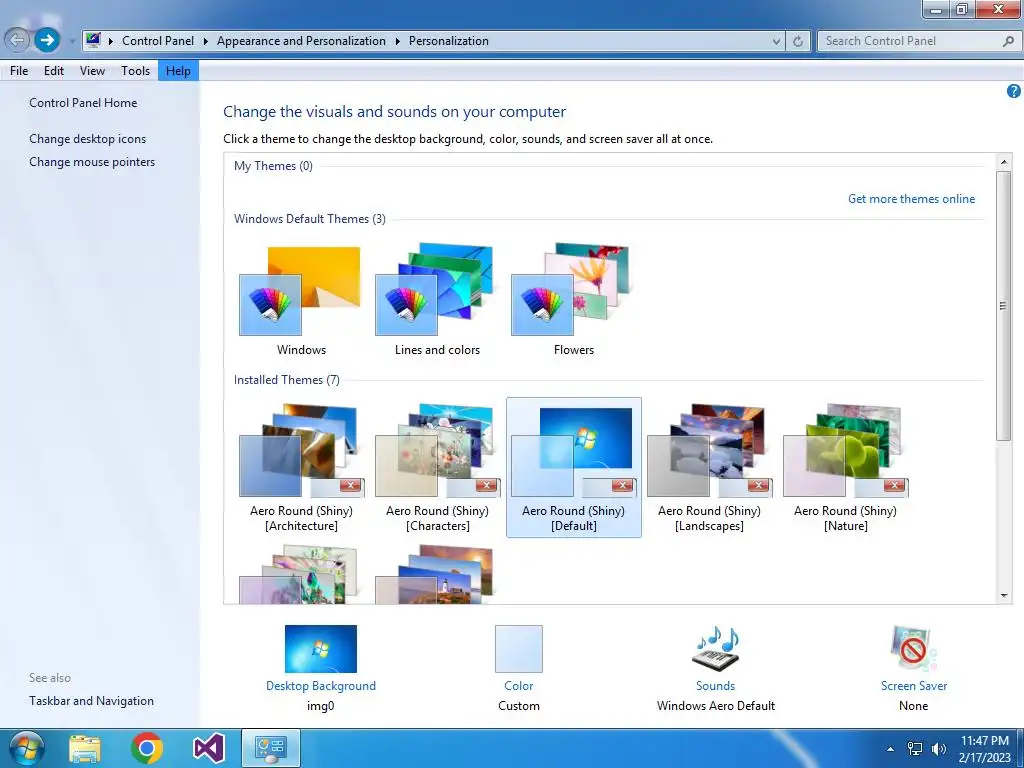1024x768 pixels.
Task: Click the theme list scrollbar thumb
Action: coord(1004,306)
